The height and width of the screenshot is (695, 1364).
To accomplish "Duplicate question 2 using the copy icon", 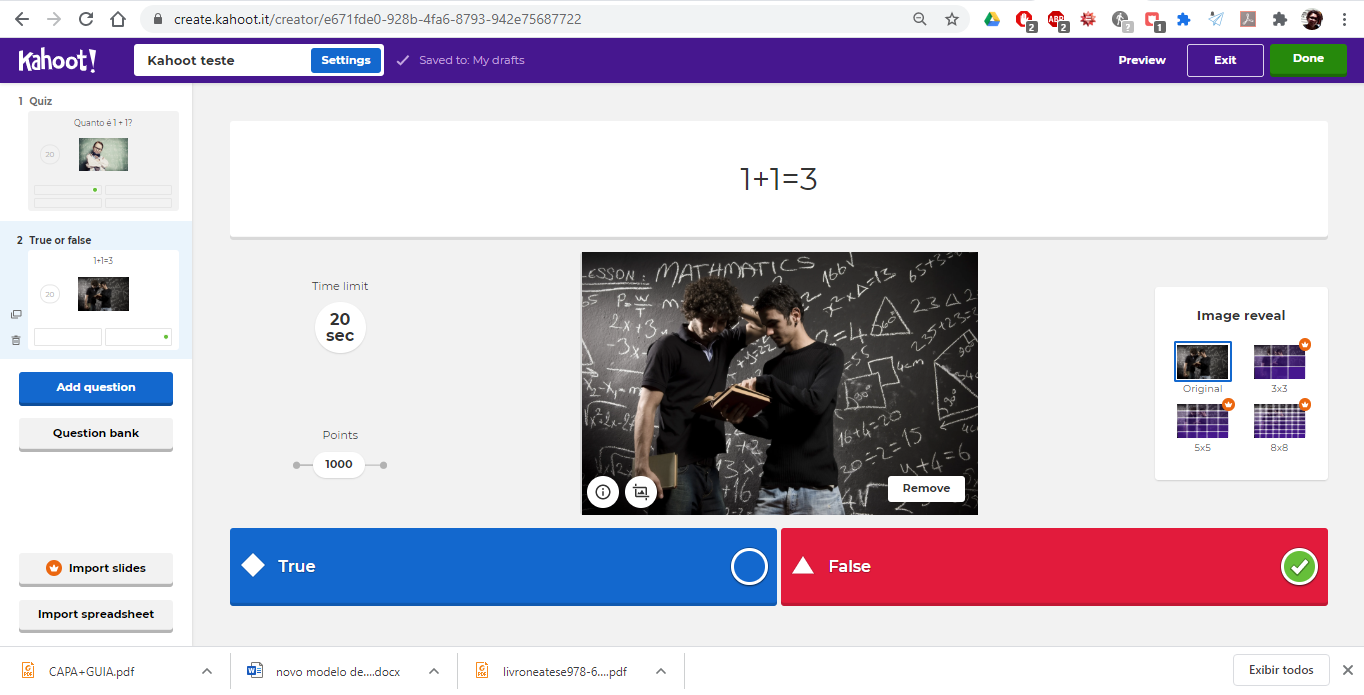I will pos(16,314).
